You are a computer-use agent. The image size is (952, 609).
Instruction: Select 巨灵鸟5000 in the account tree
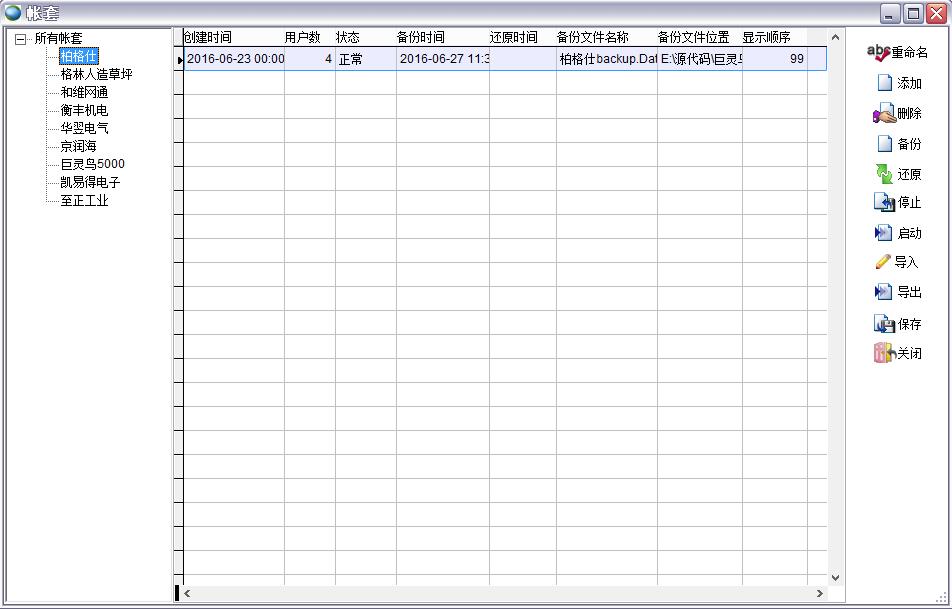click(92, 164)
